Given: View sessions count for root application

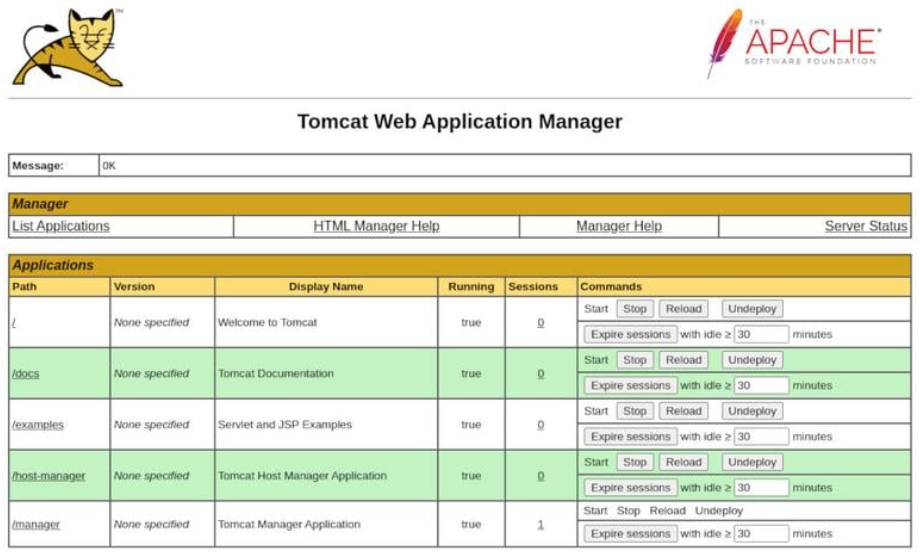Looking at the screenshot, I should [540, 323].
